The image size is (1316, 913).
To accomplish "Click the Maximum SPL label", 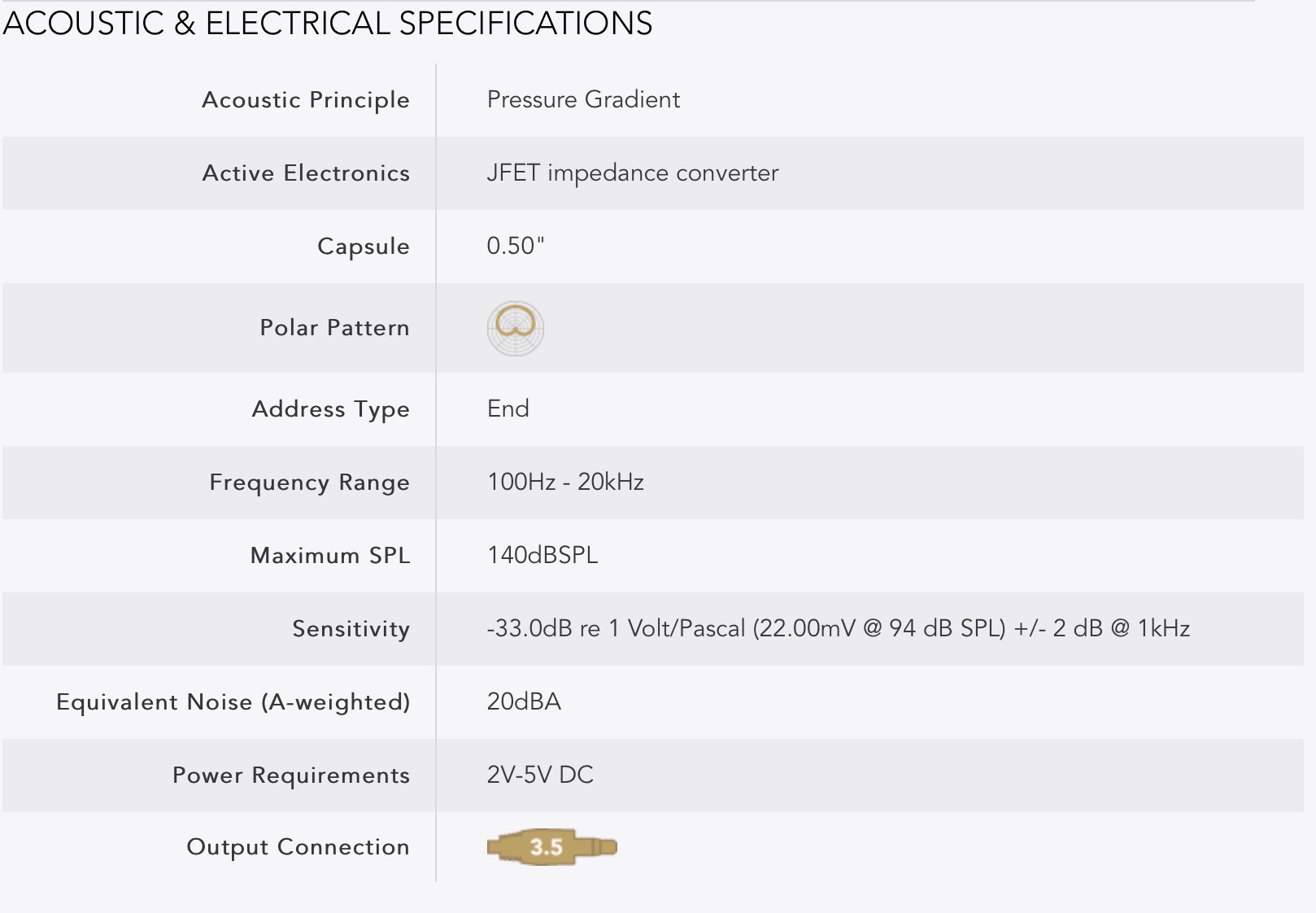I will (x=330, y=555).
